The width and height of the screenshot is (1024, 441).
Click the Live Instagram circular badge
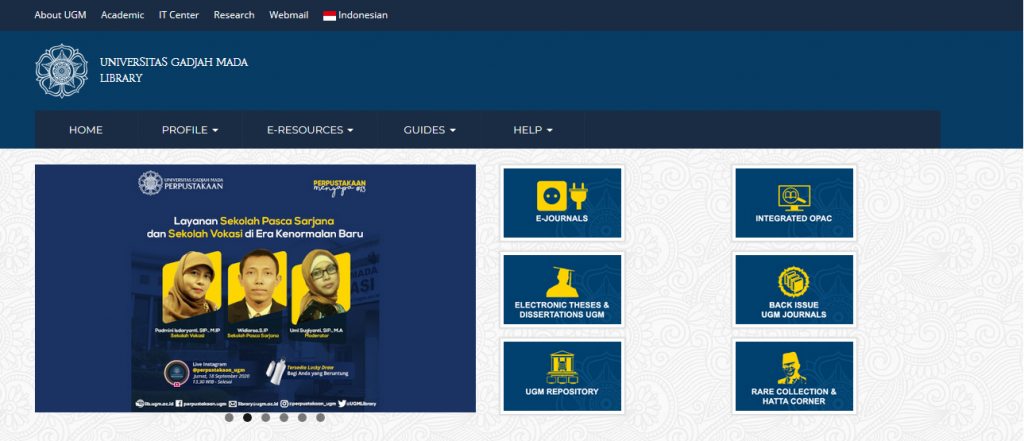[x=176, y=374]
